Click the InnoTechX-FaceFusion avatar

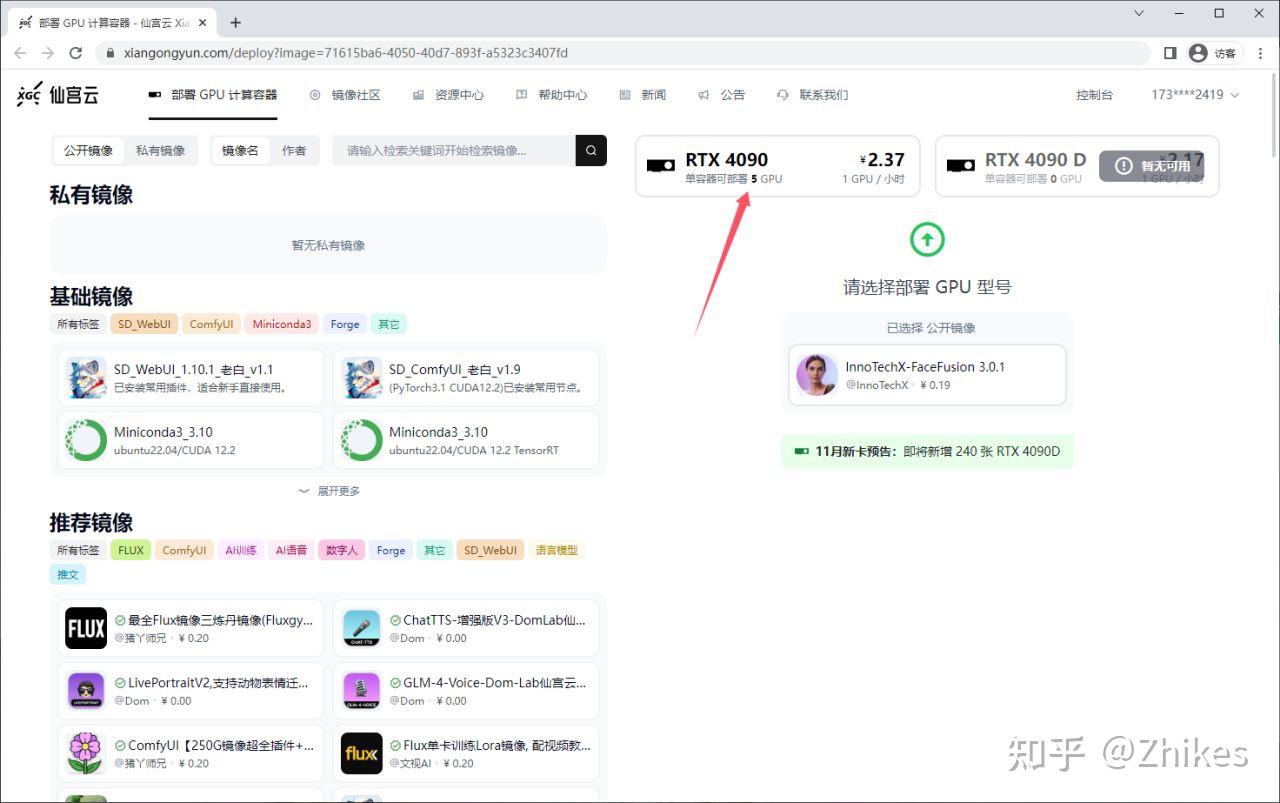[x=817, y=375]
